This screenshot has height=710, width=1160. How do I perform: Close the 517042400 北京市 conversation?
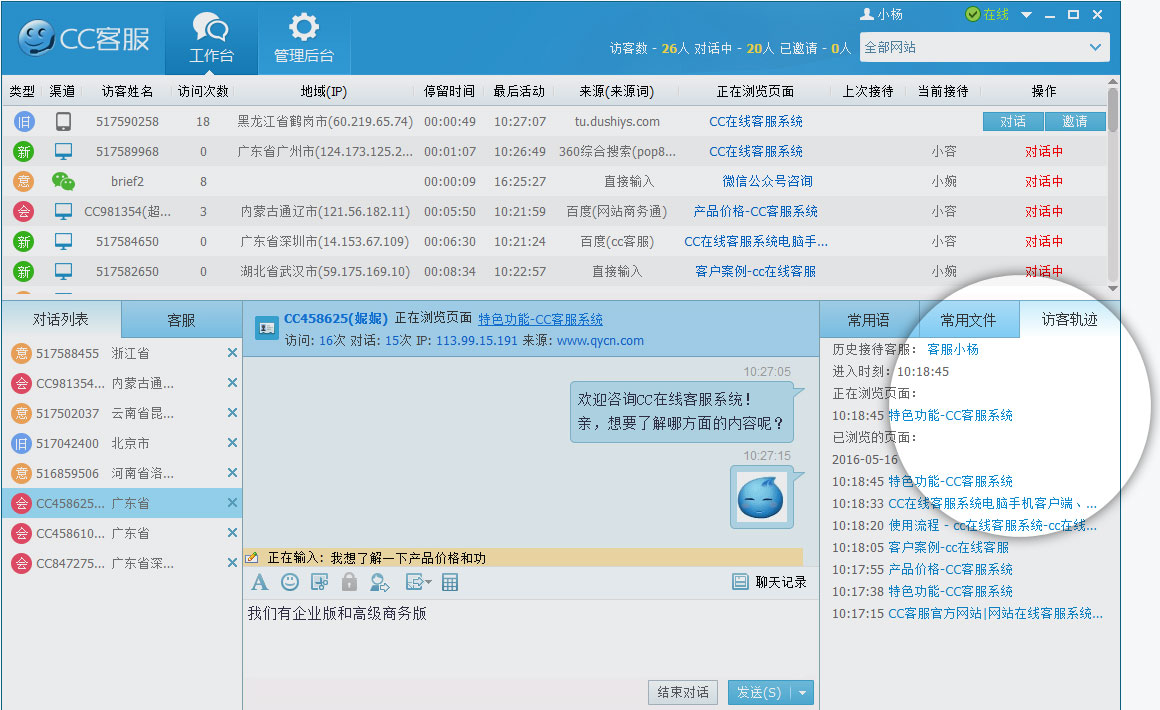[x=232, y=443]
